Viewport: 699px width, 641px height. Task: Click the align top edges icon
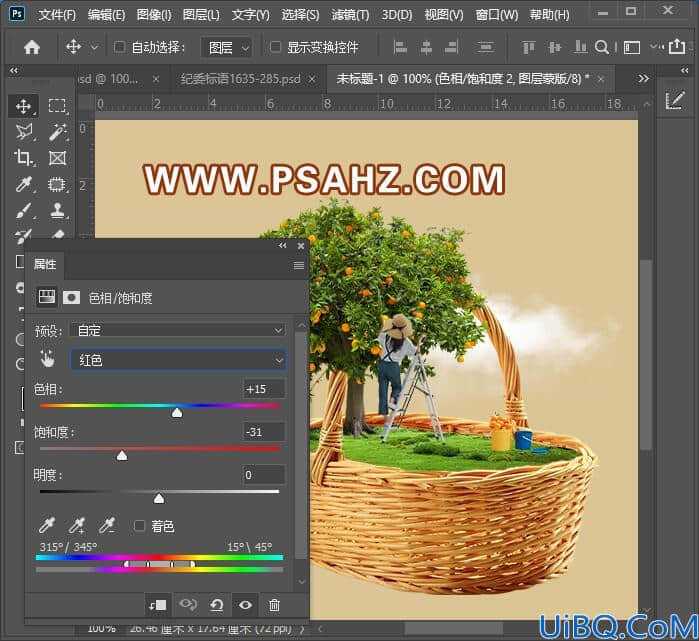point(529,47)
